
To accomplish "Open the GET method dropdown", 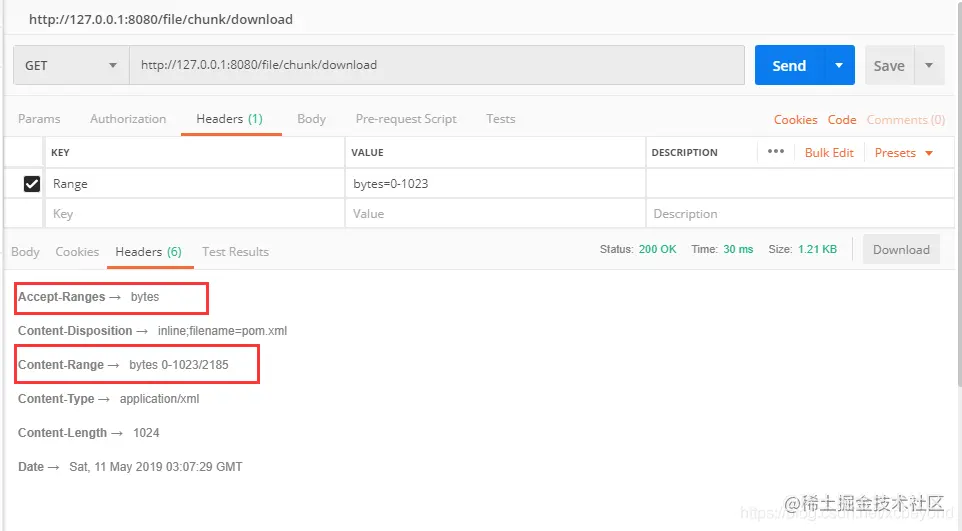I will coord(71,65).
